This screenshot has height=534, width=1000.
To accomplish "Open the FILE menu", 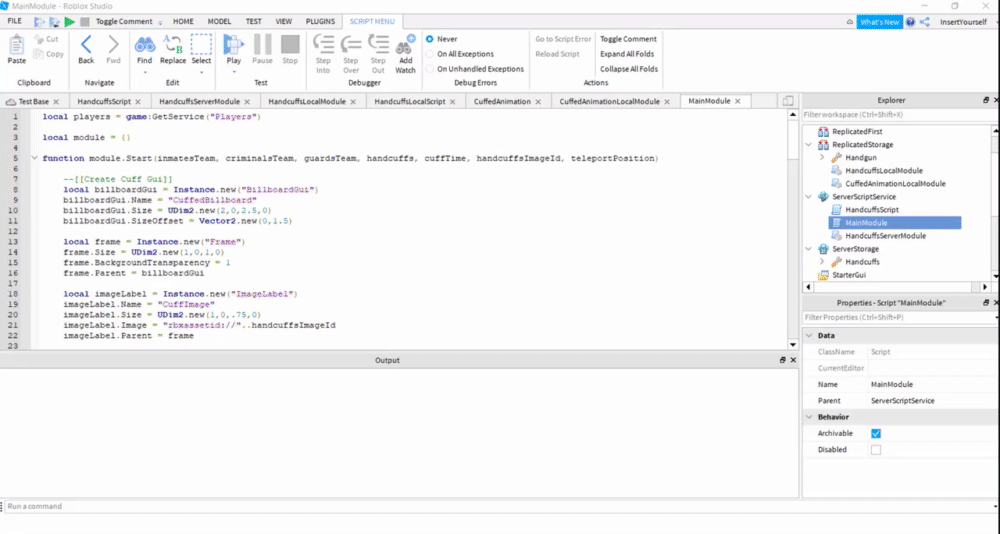I will [15, 22].
